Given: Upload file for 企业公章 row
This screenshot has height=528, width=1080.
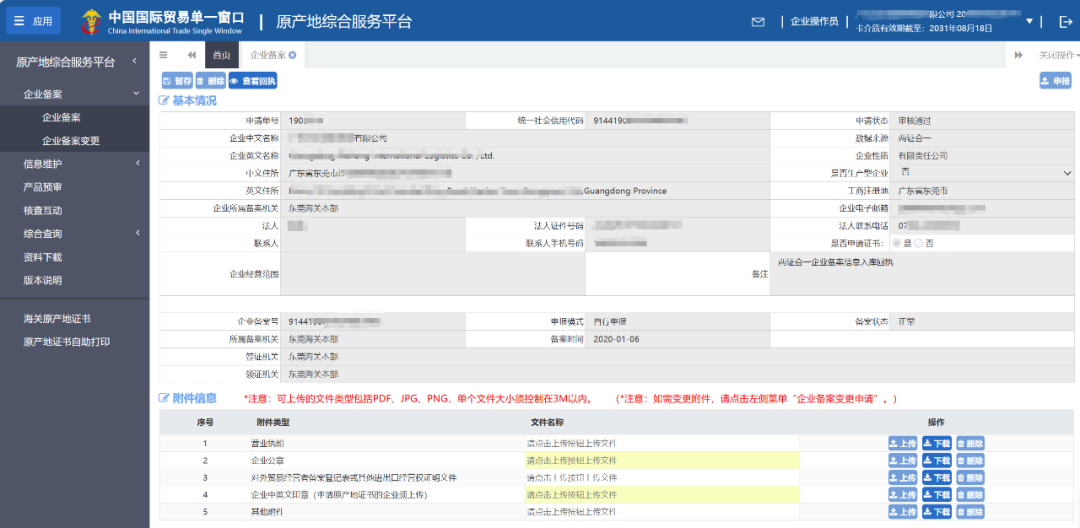Looking at the screenshot, I should [903, 461].
